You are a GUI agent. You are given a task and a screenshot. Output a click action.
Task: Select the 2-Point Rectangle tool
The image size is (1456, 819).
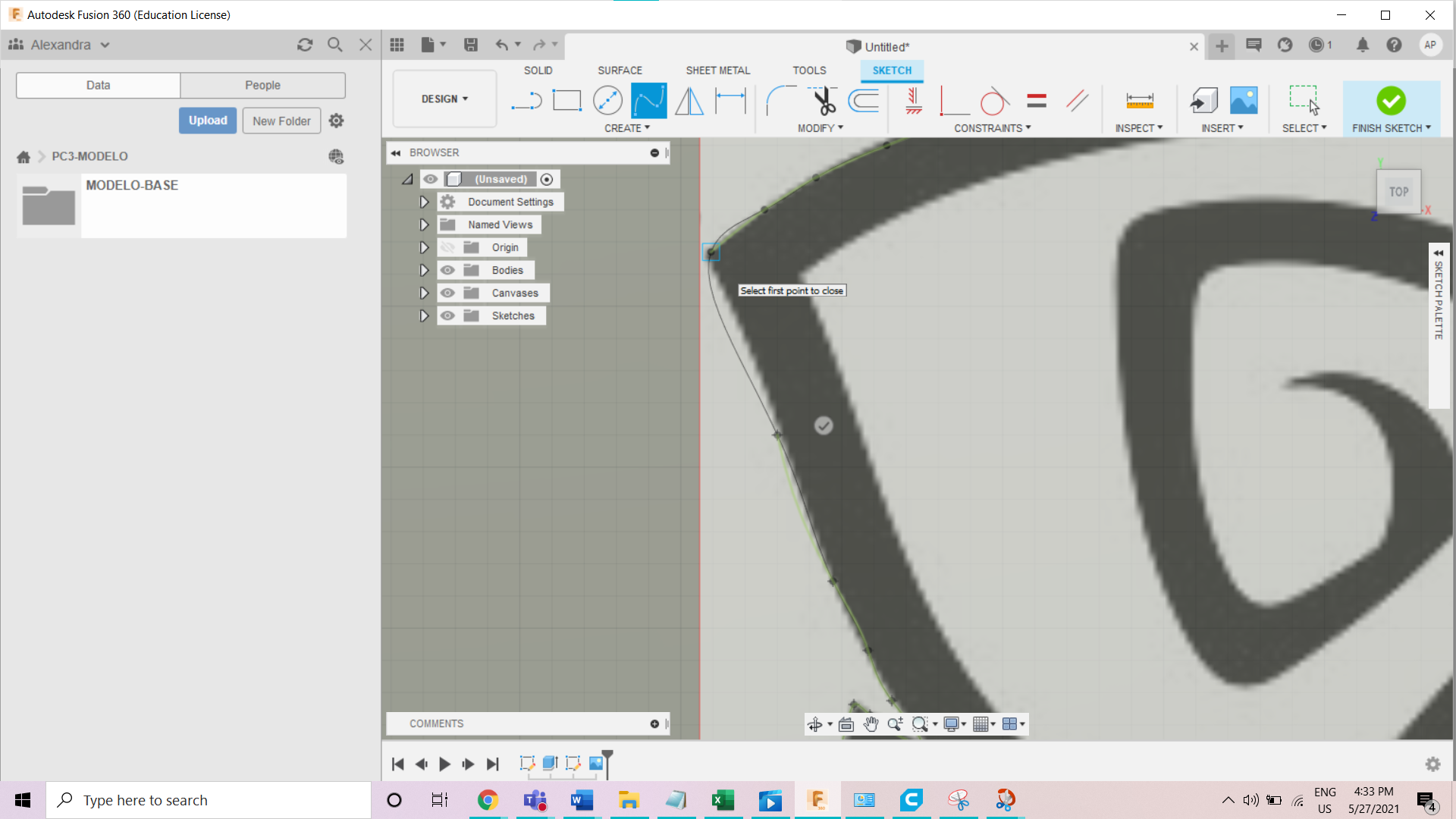tap(566, 100)
